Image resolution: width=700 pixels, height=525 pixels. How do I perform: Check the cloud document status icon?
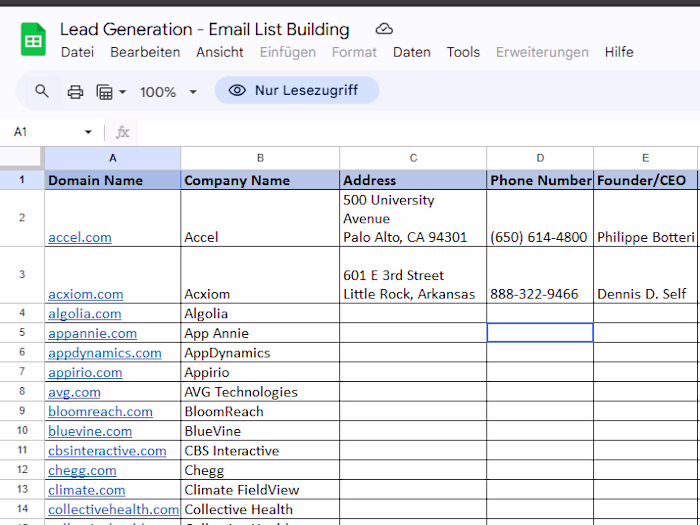[x=384, y=29]
